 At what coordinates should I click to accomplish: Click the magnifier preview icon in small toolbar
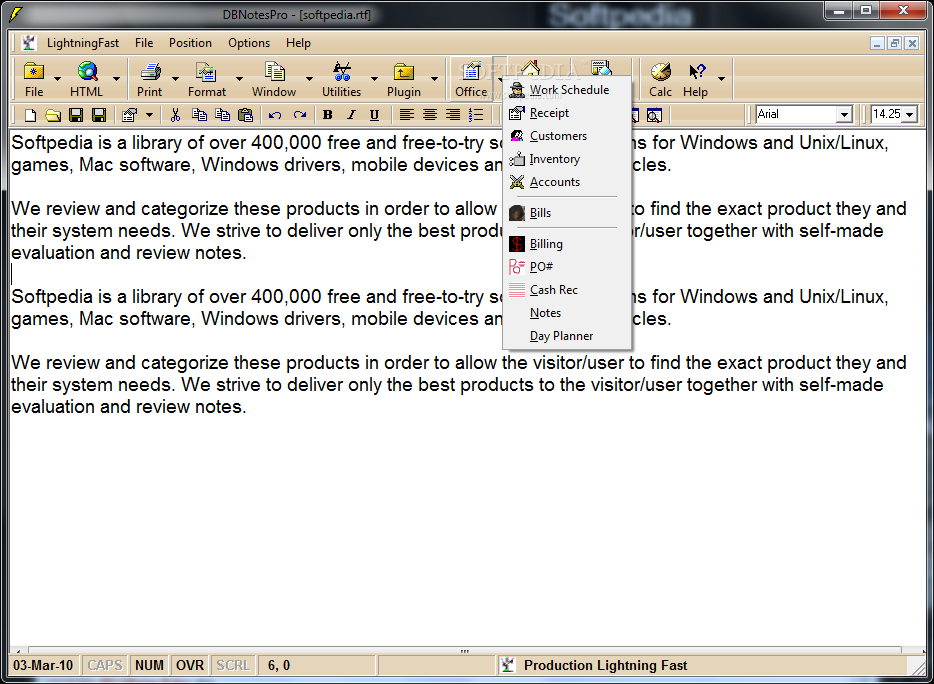(654, 115)
